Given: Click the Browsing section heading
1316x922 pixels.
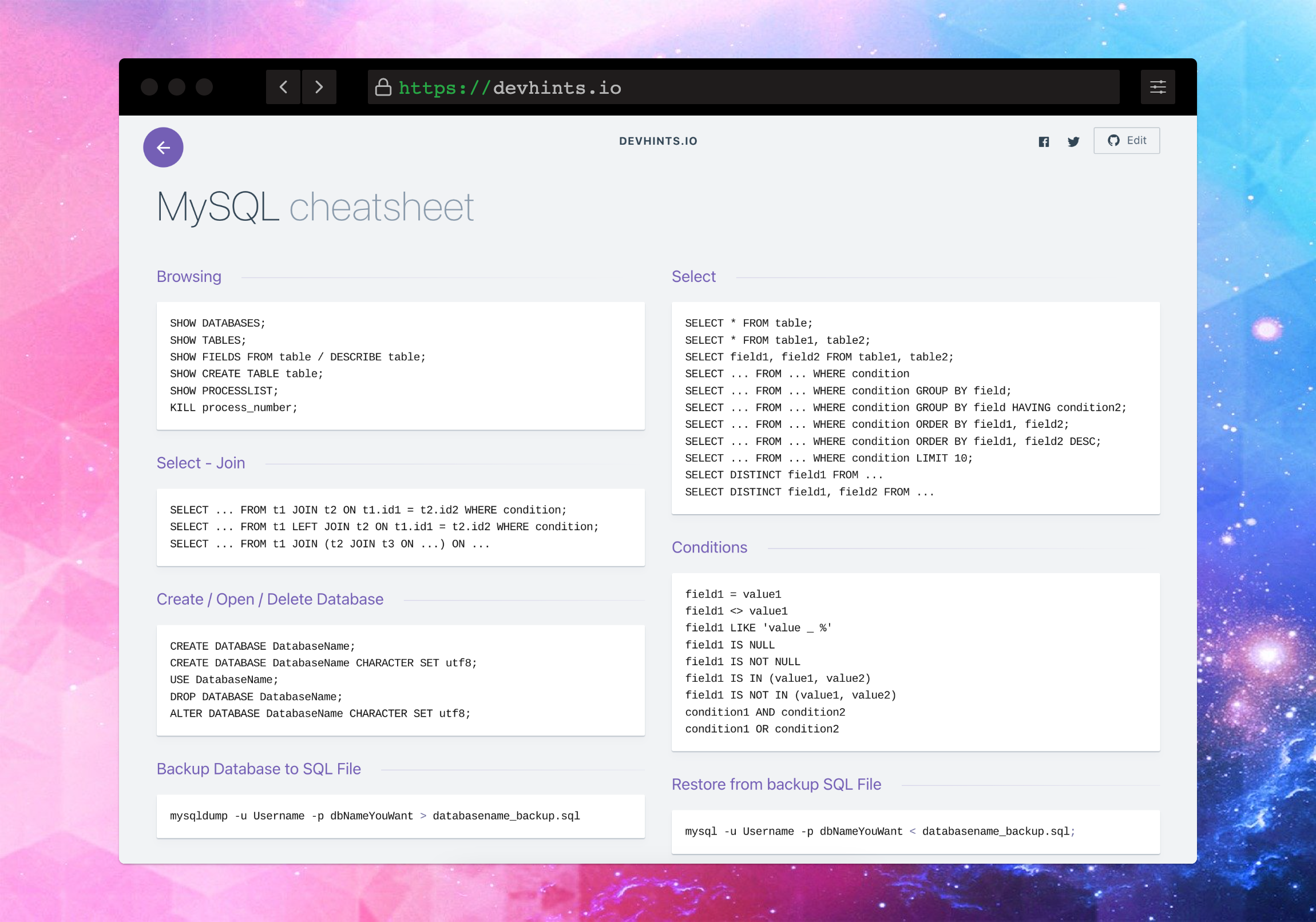Looking at the screenshot, I should [x=189, y=276].
